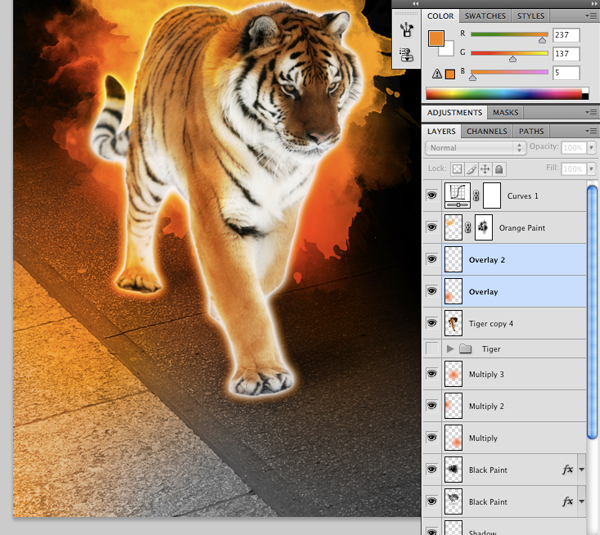Hide the Overlay 2 layer

click(x=432, y=259)
